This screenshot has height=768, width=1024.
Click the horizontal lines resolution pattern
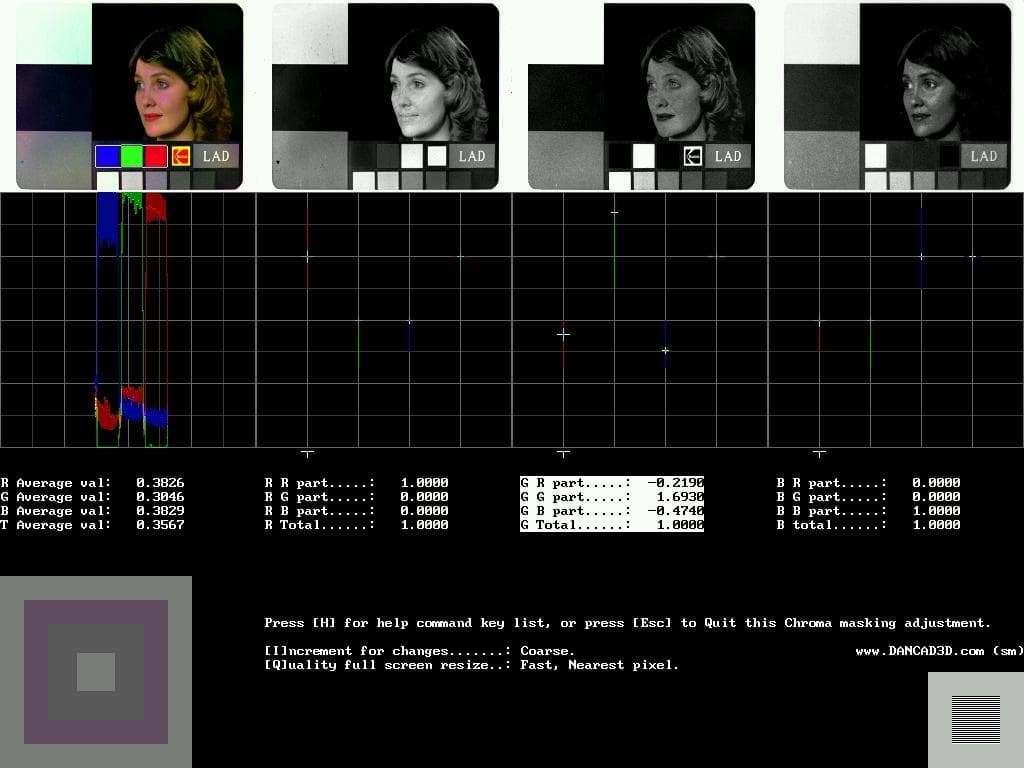point(975,719)
